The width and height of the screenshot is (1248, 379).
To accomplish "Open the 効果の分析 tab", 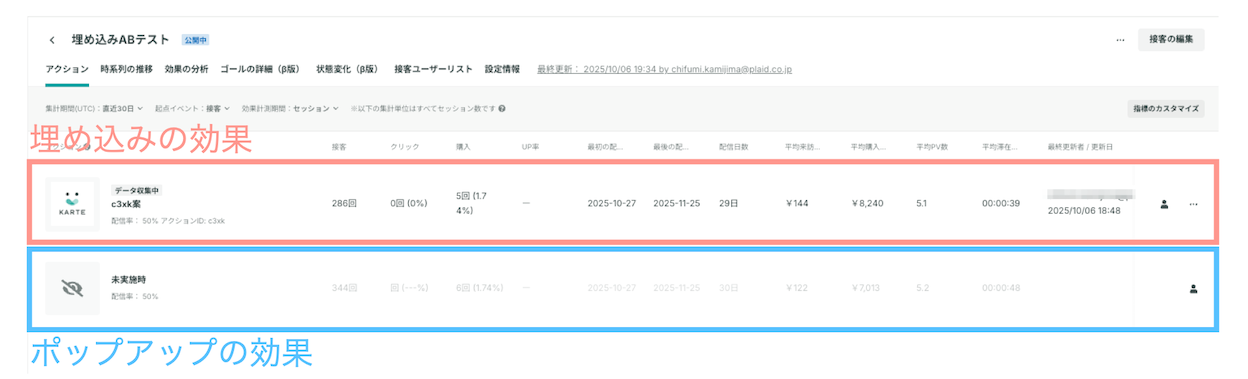I will [186, 69].
